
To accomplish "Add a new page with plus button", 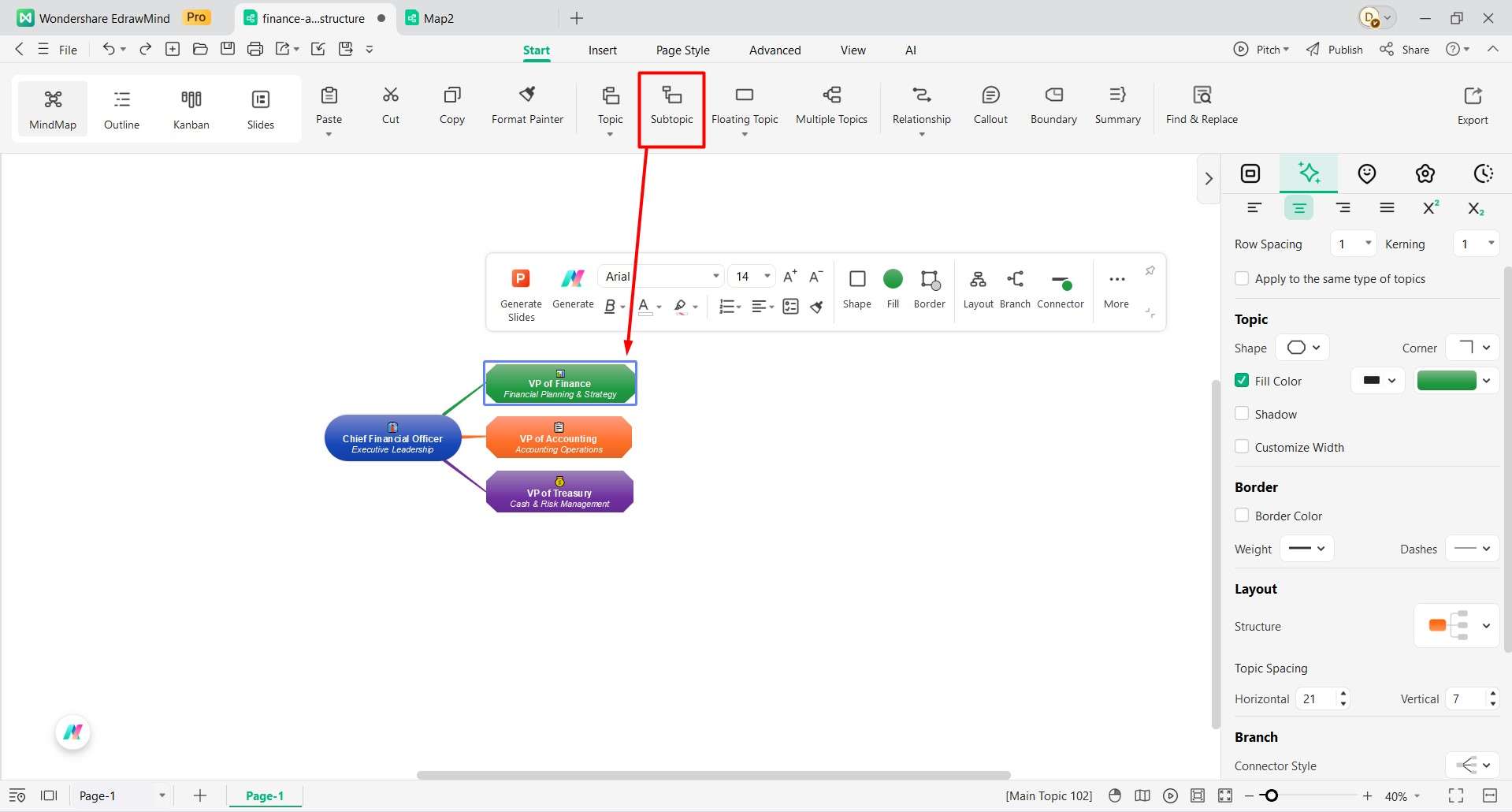I will pyautogui.click(x=200, y=795).
